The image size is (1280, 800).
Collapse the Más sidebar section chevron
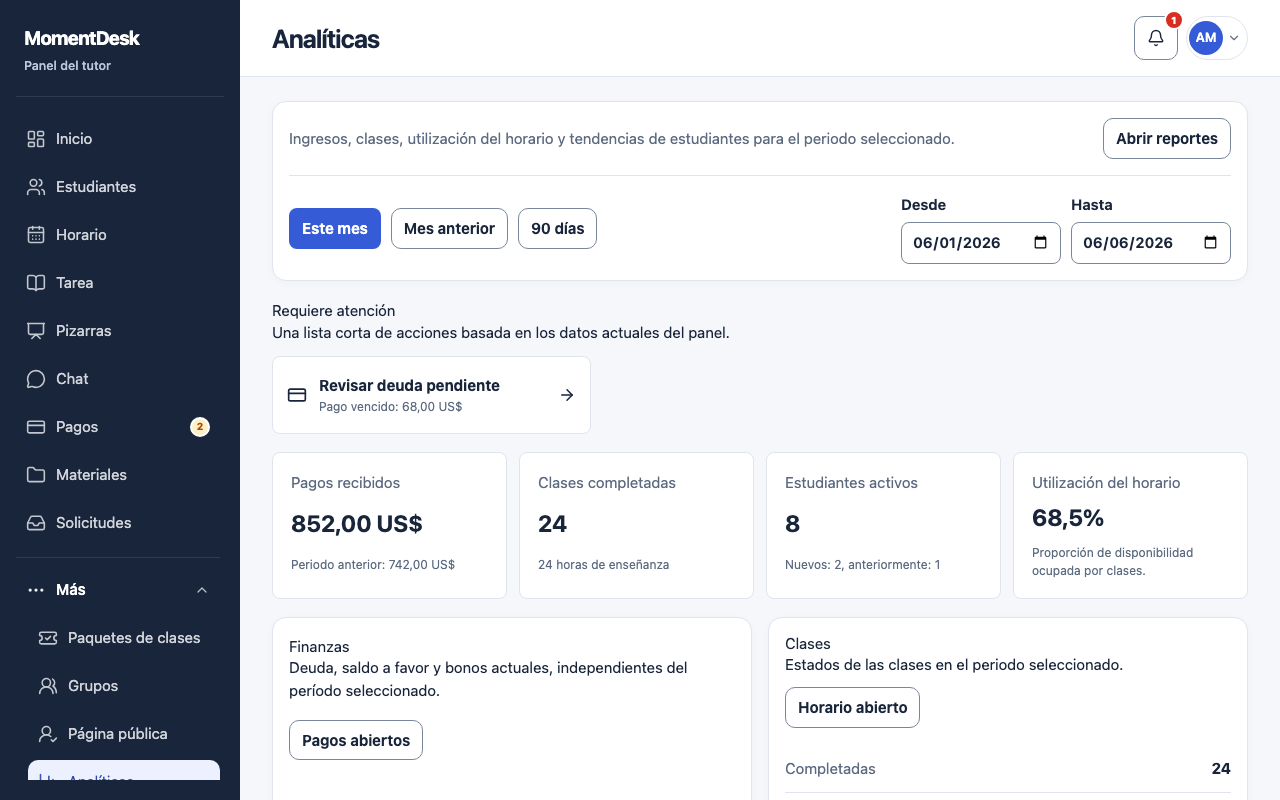click(x=202, y=590)
